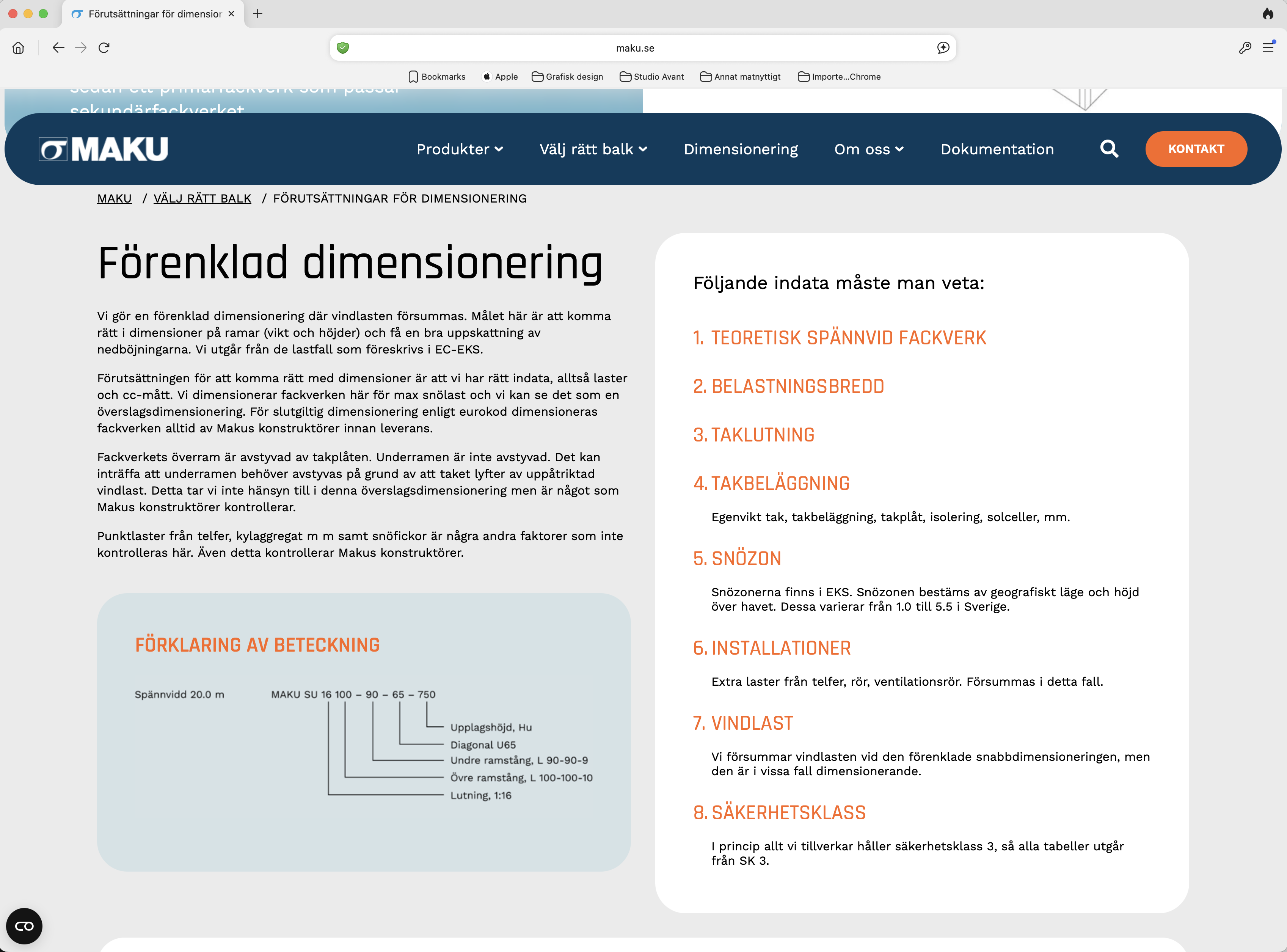
Task: Click heading 5. SNÖZON
Action: pos(738,558)
